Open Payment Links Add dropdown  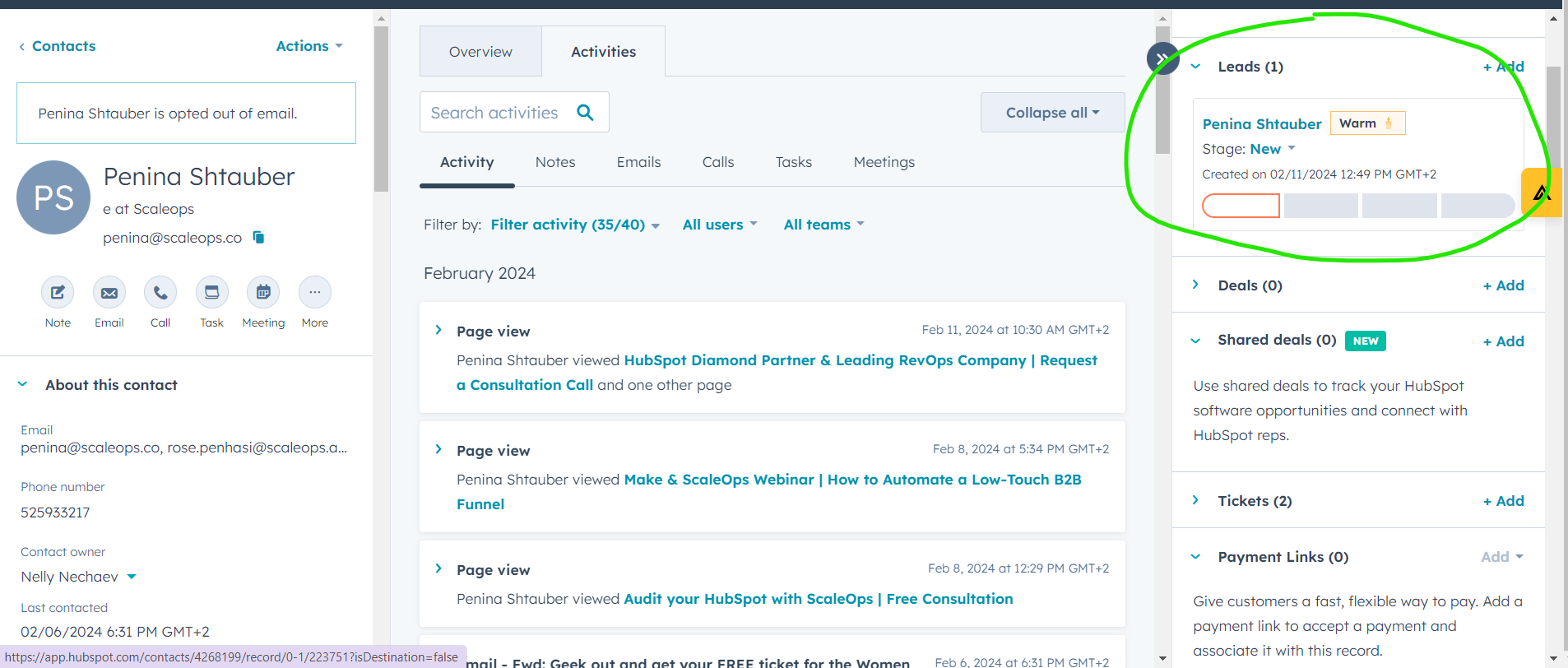(x=1502, y=557)
